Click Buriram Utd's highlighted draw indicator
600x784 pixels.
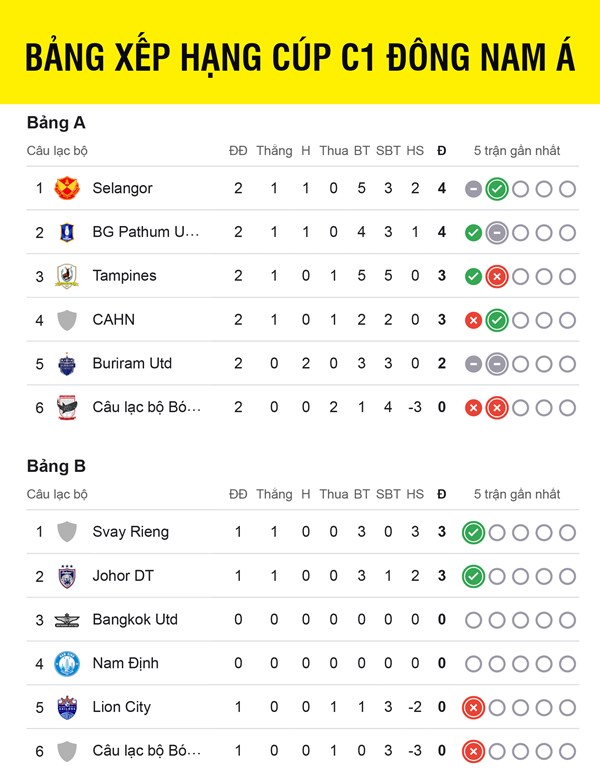coord(496,365)
